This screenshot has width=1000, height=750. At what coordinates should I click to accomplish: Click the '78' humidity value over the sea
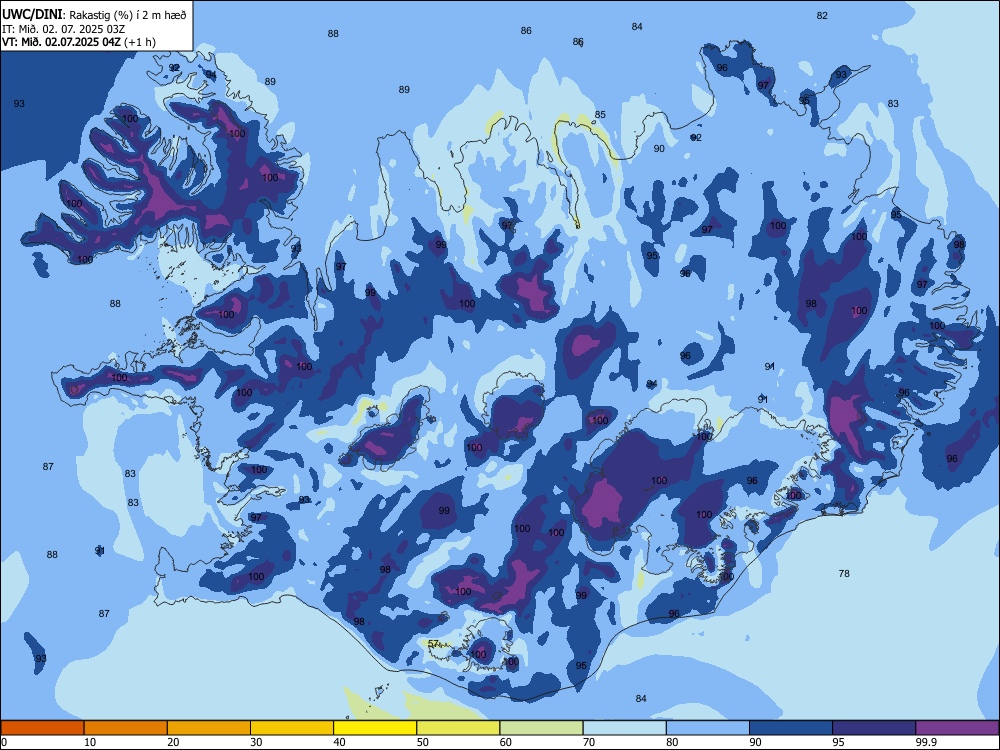pyautogui.click(x=844, y=573)
